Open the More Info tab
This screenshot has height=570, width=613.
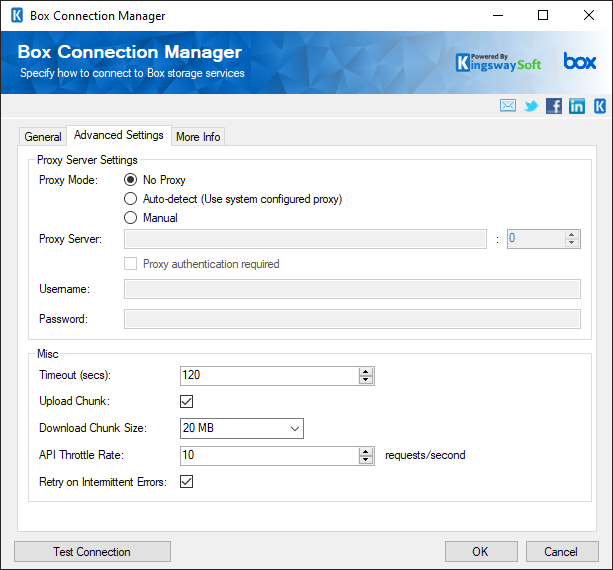tap(198, 137)
